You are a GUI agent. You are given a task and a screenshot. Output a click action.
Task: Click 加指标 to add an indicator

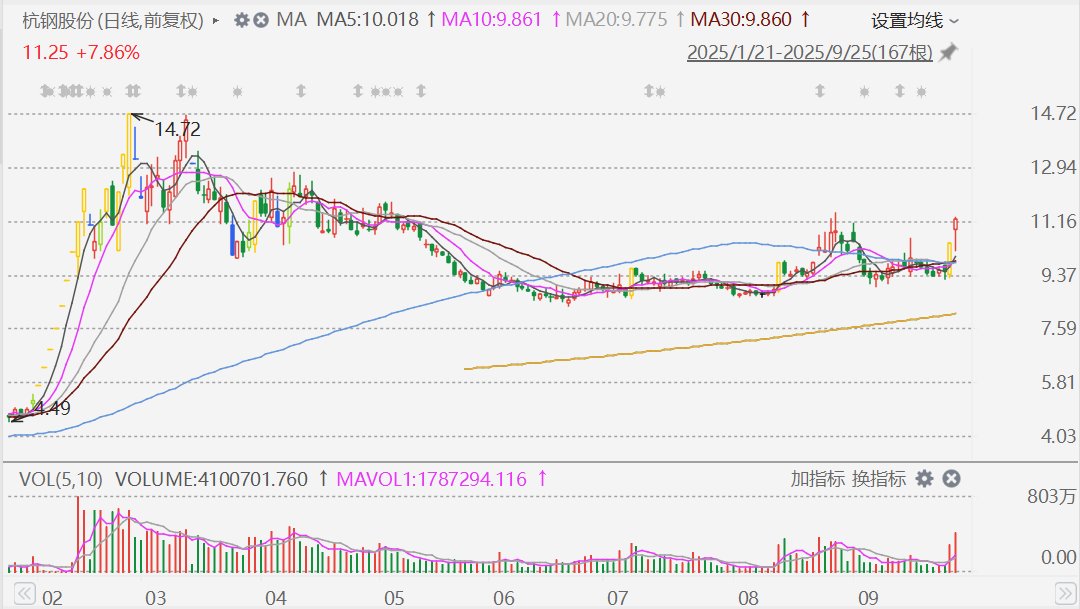point(817,479)
